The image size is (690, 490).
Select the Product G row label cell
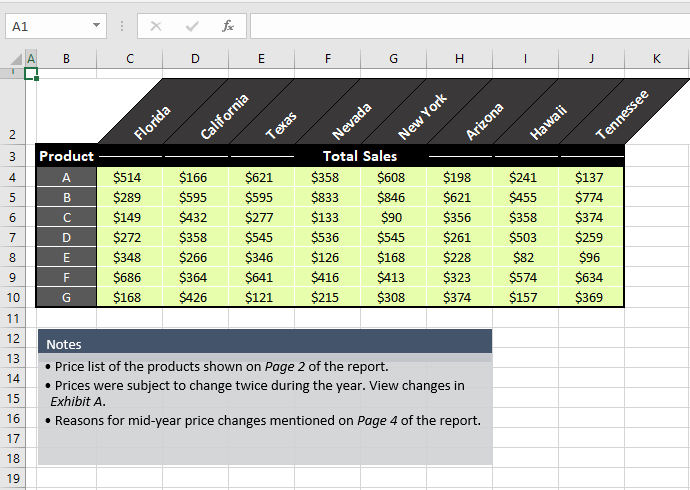(66, 297)
